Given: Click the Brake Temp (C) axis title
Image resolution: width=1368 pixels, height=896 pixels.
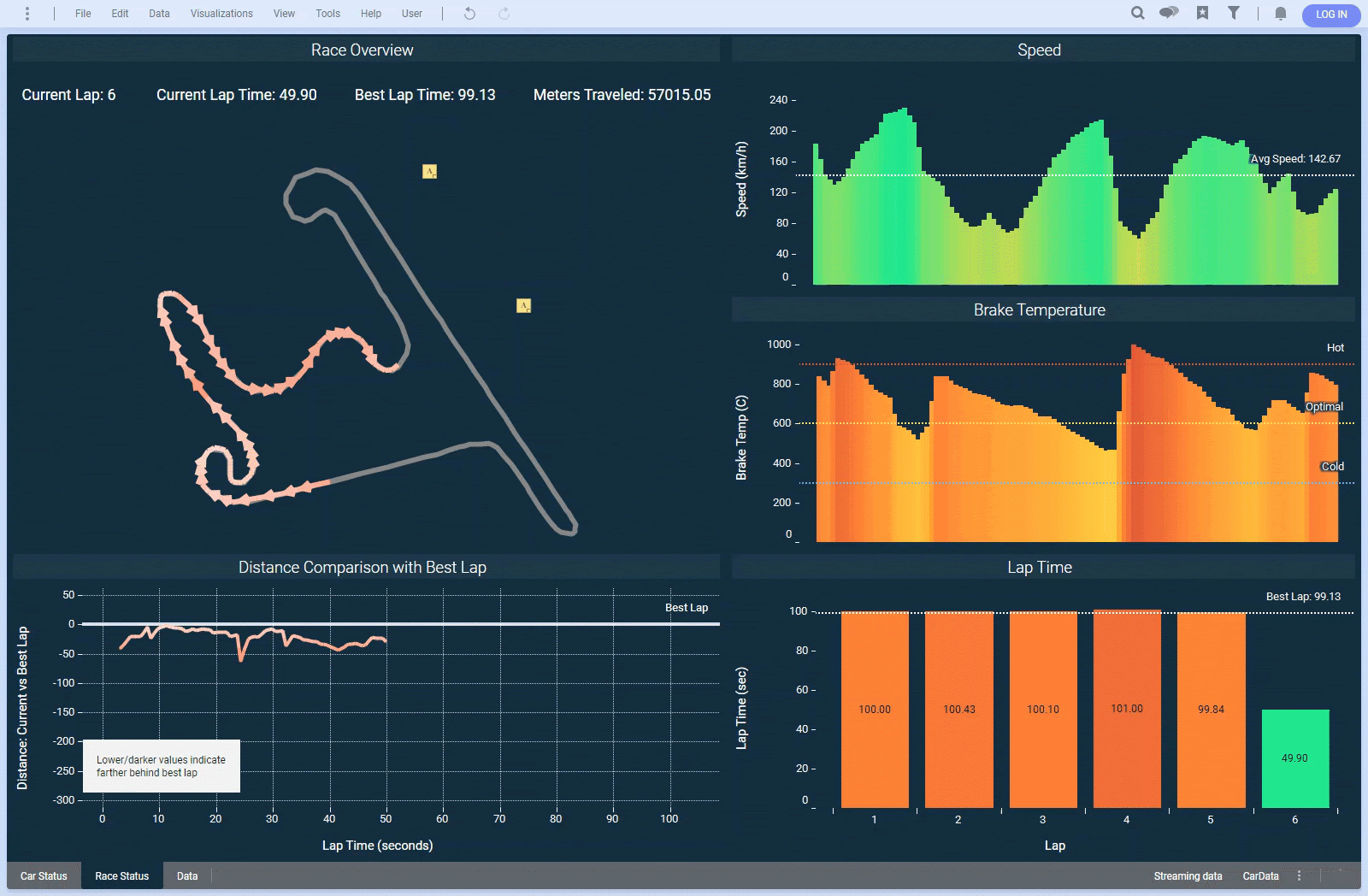Looking at the screenshot, I should click(x=741, y=438).
